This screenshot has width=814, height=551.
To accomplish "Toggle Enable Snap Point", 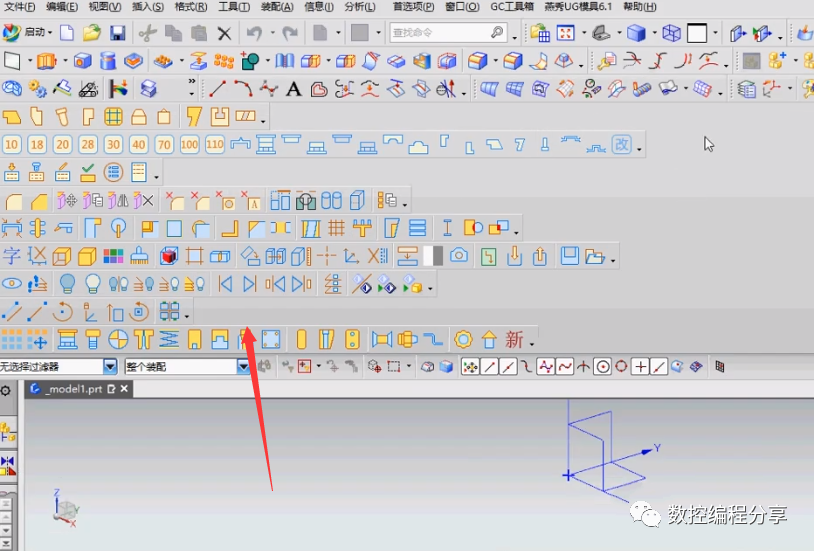I will pos(470,367).
